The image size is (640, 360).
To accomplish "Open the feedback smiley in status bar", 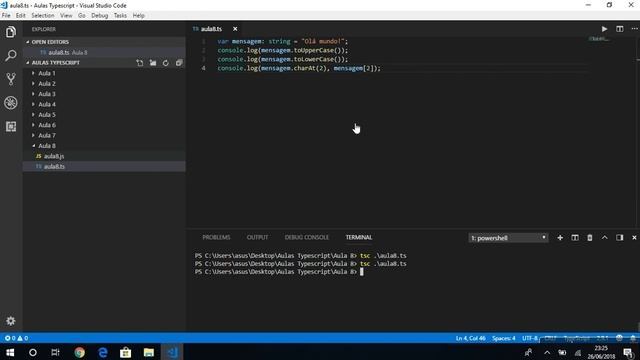I will [x=619, y=338].
